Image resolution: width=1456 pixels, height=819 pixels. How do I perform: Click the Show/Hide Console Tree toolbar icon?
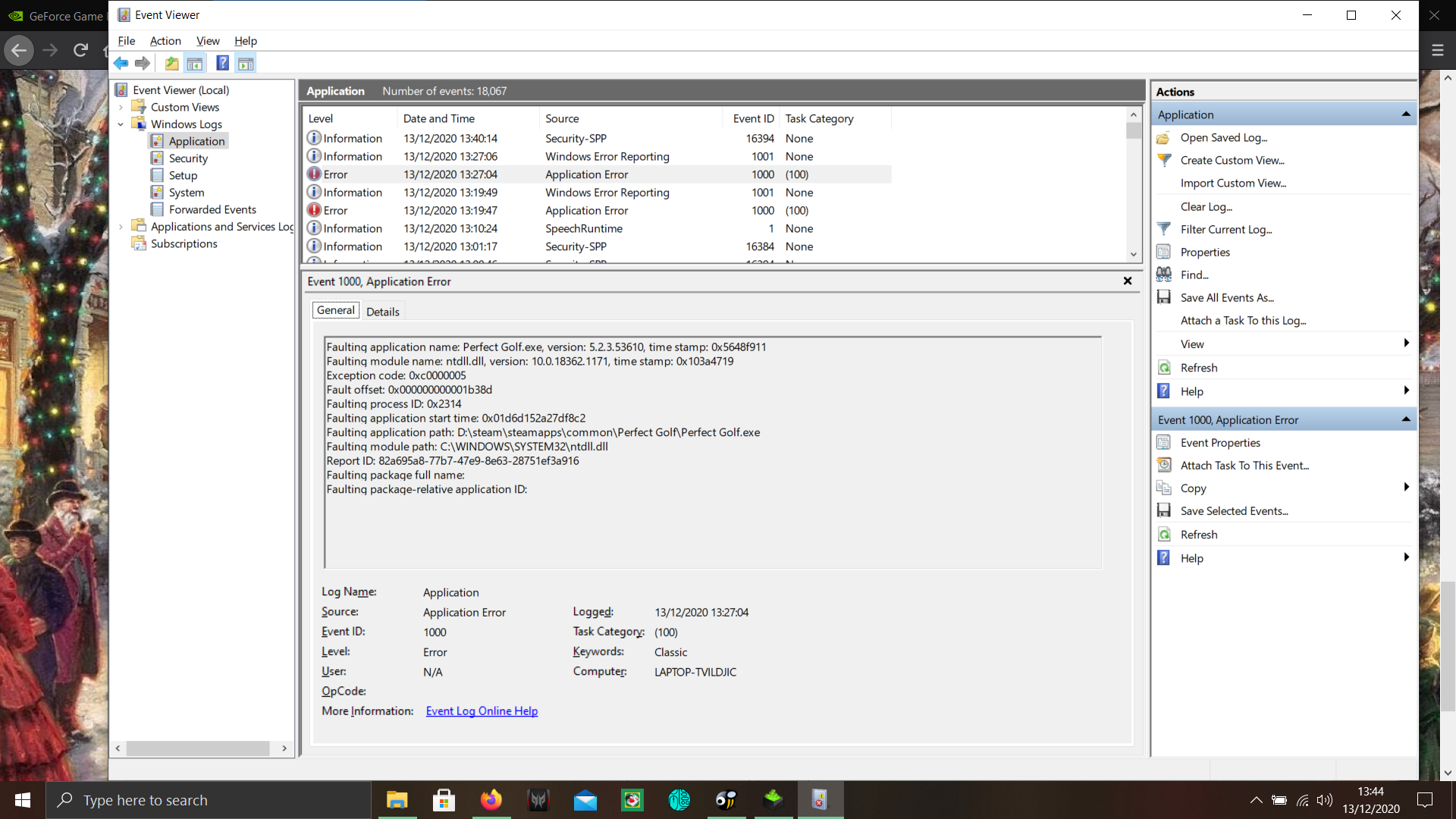195,64
